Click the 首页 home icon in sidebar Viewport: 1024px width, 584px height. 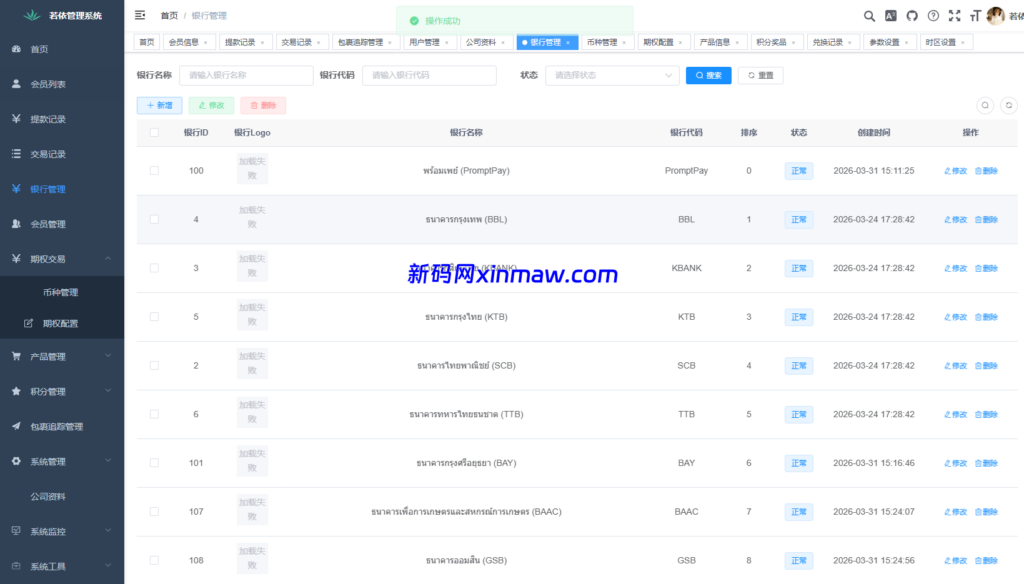16,49
